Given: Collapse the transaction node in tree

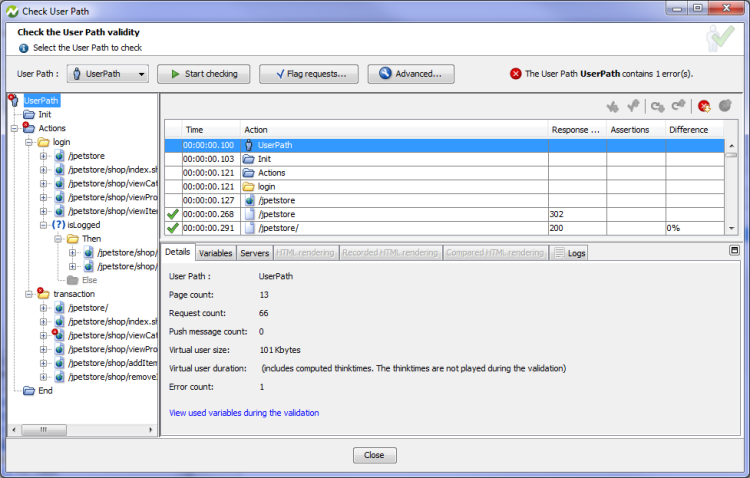Looking at the screenshot, I should click(29, 294).
